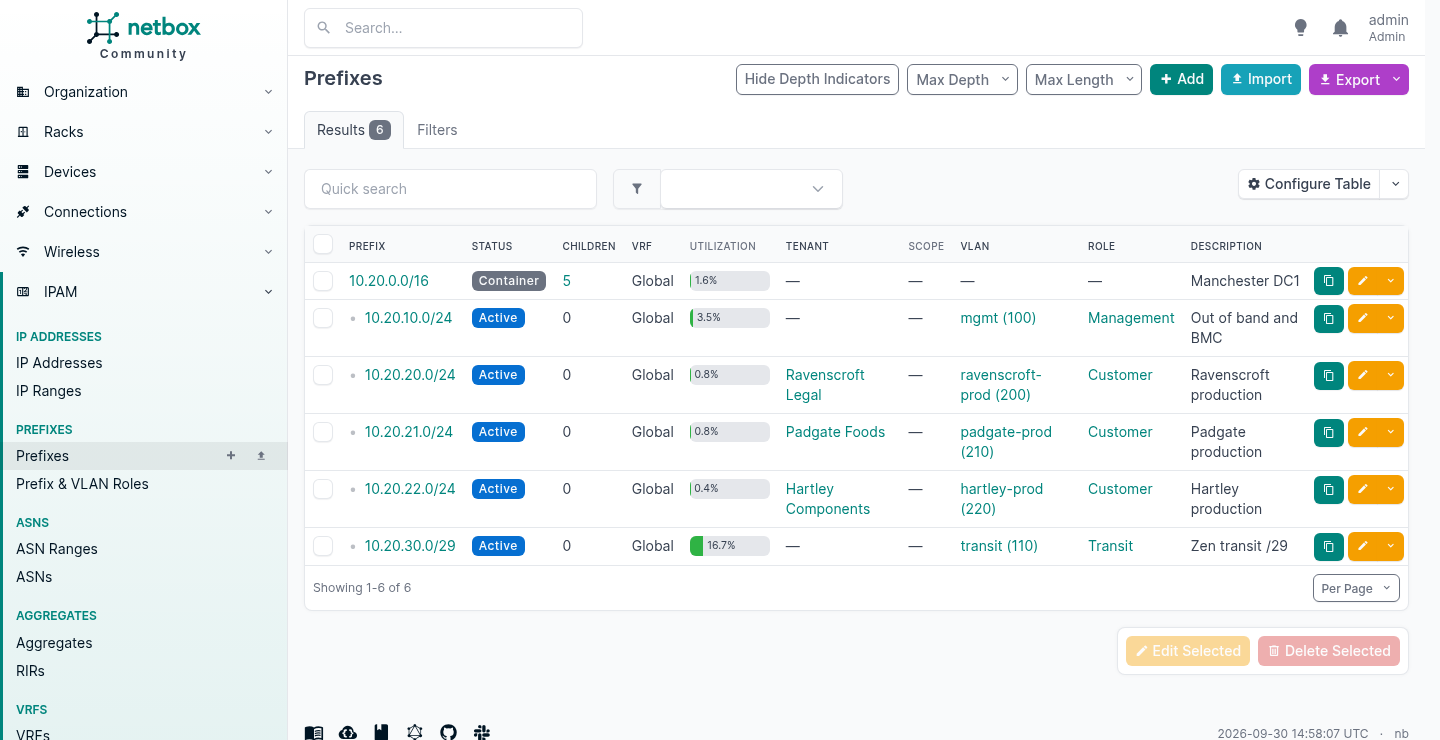
Task: Check the 10.20.22.0/24 row checkbox
Action: pyautogui.click(x=323, y=489)
